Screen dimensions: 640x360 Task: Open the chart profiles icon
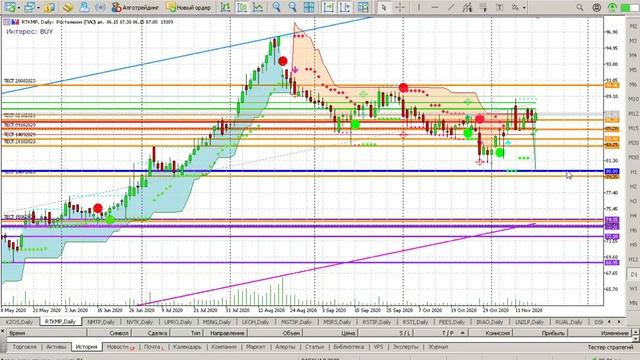pyautogui.click(x=29, y=7)
